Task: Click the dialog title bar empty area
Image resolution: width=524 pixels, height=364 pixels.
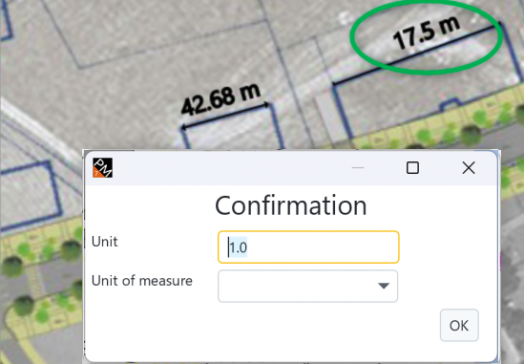Action: (x=234, y=168)
